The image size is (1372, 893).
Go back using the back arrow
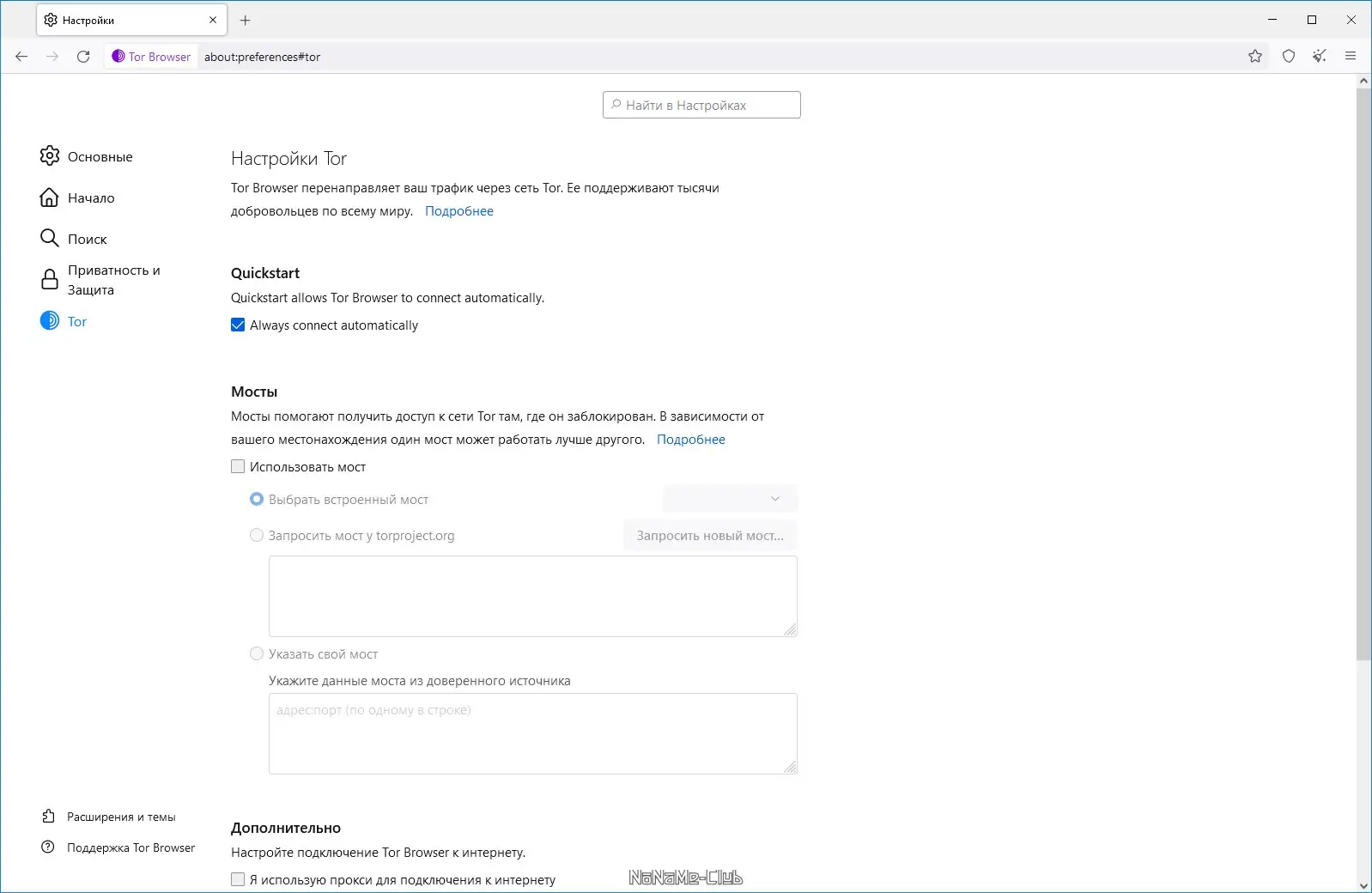21,57
